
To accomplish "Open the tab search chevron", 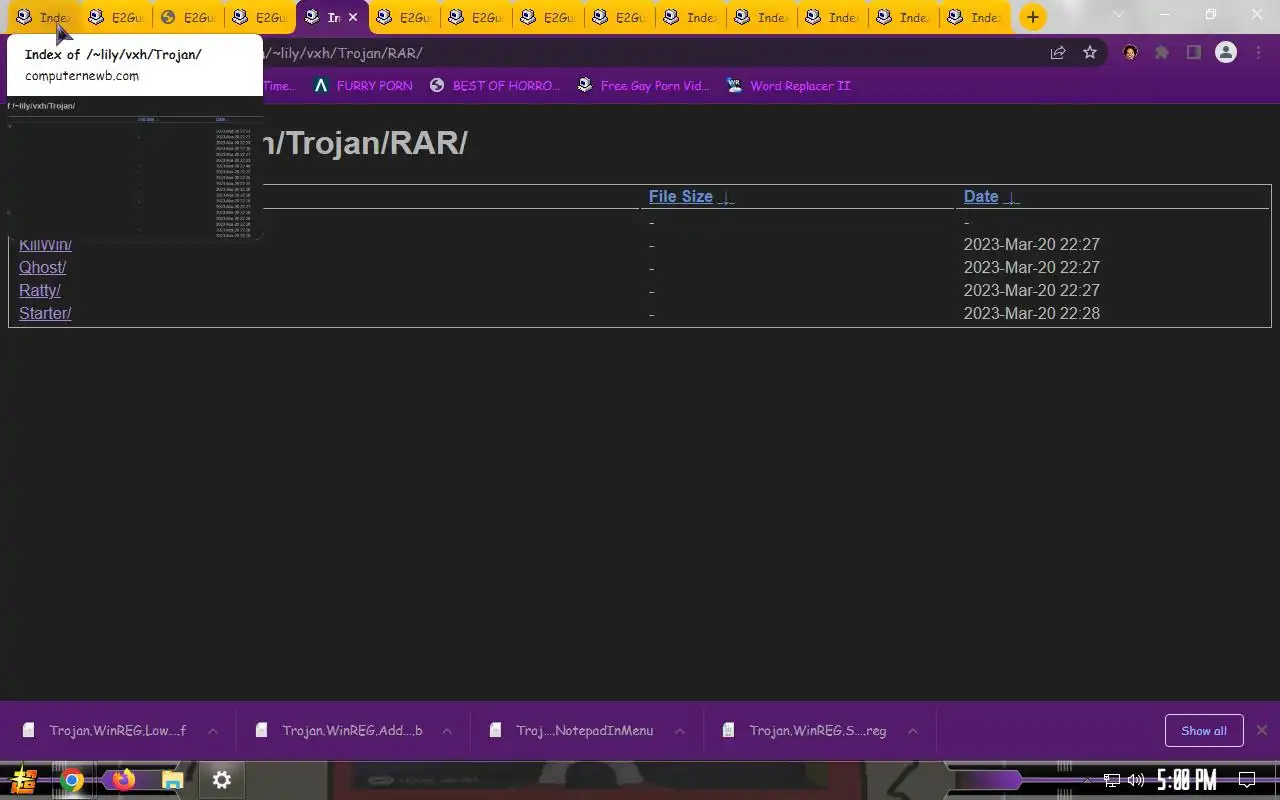I will tap(1118, 15).
